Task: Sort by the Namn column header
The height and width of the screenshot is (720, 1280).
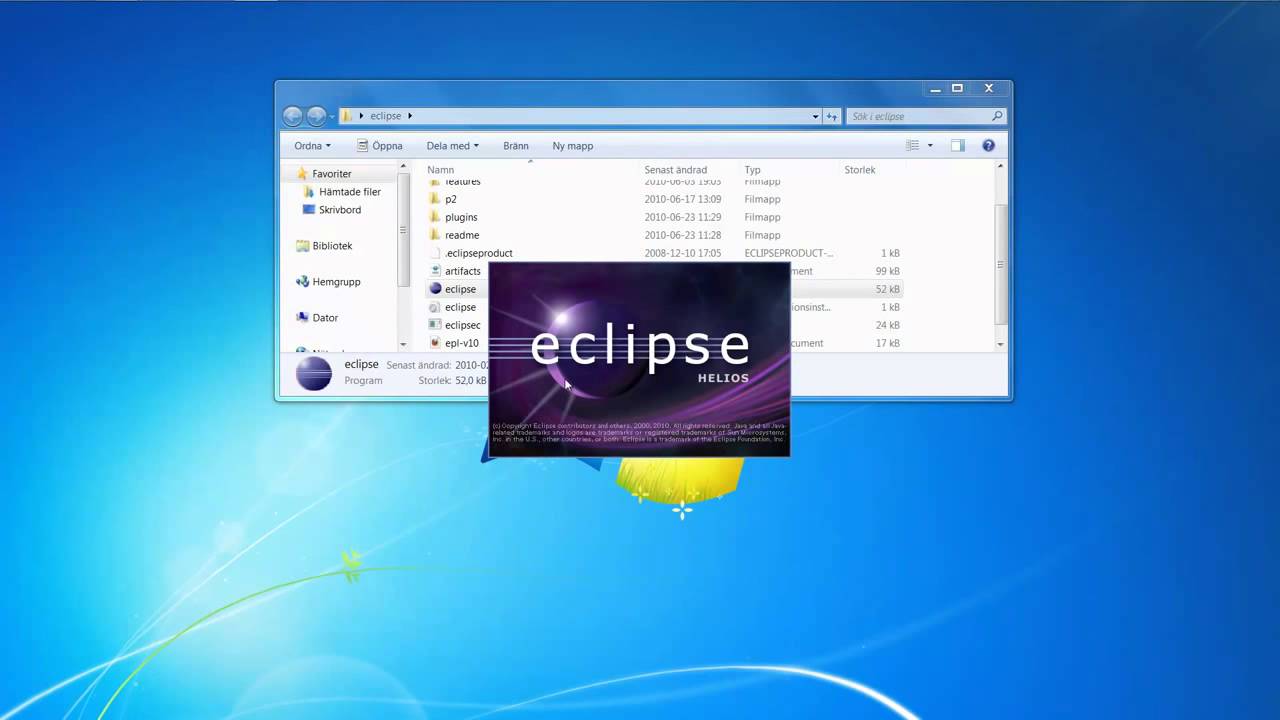Action: pos(441,170)
